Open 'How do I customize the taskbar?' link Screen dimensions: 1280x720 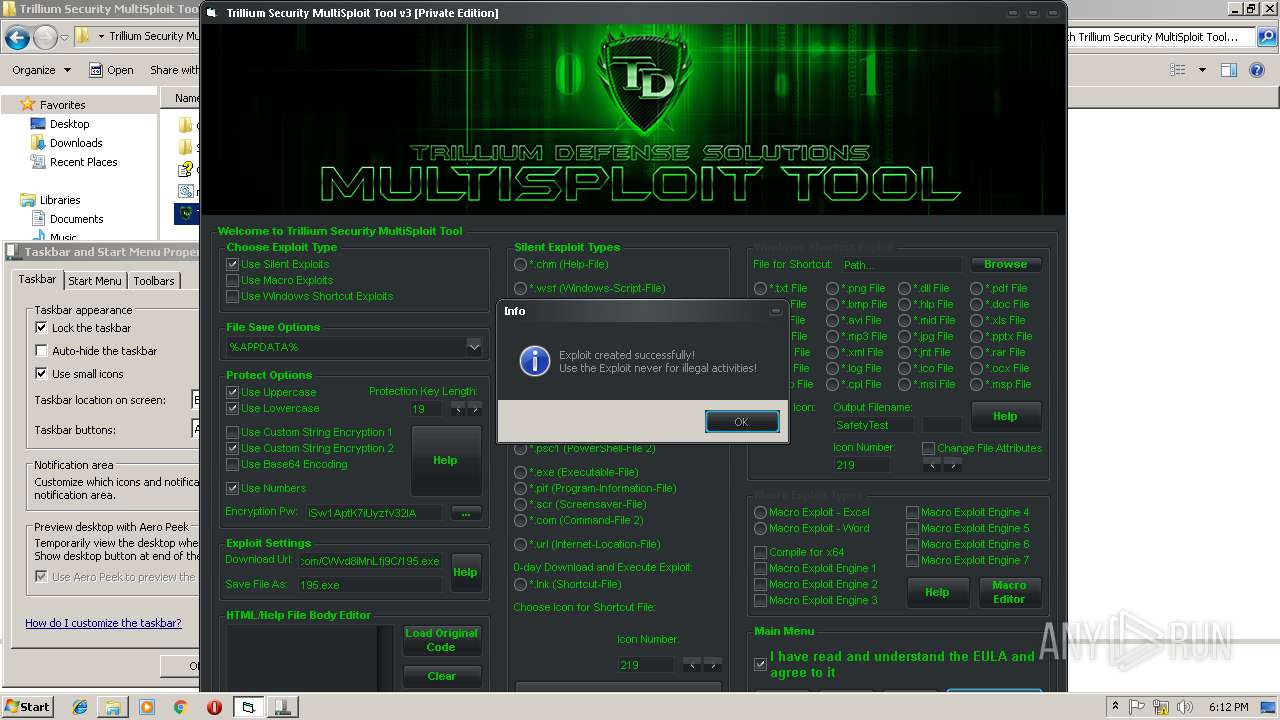coord(103,623)
